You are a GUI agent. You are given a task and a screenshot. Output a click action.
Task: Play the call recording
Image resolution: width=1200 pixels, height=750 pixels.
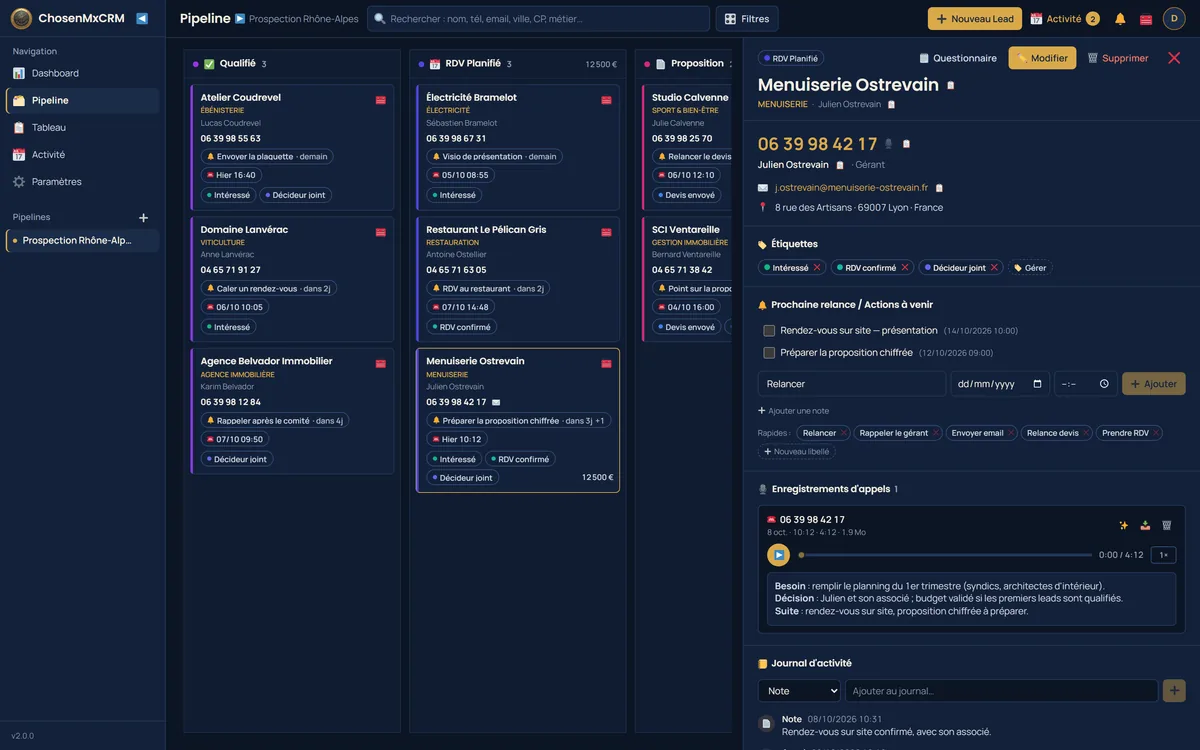click(778, 555)
